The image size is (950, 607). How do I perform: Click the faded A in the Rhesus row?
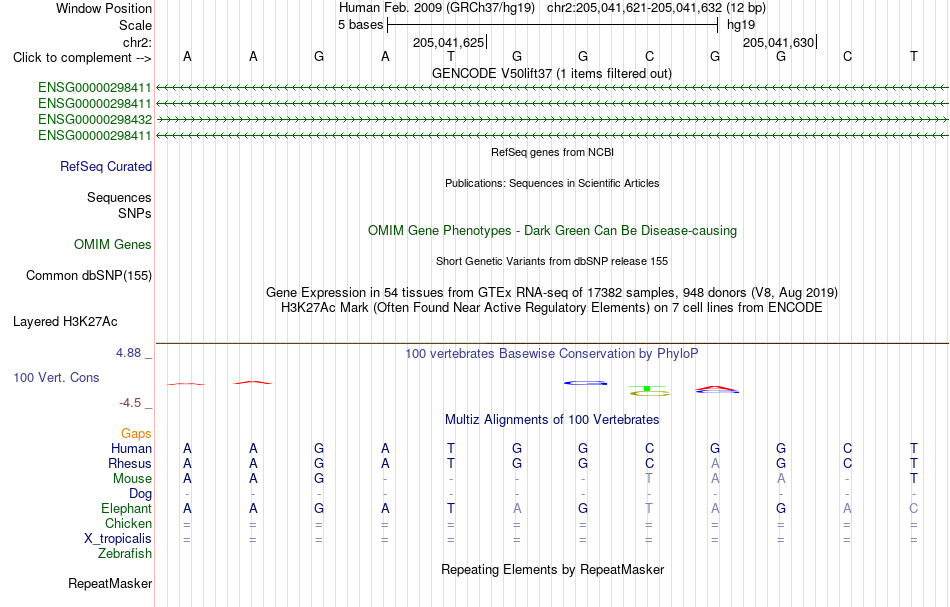click(715, 463)
